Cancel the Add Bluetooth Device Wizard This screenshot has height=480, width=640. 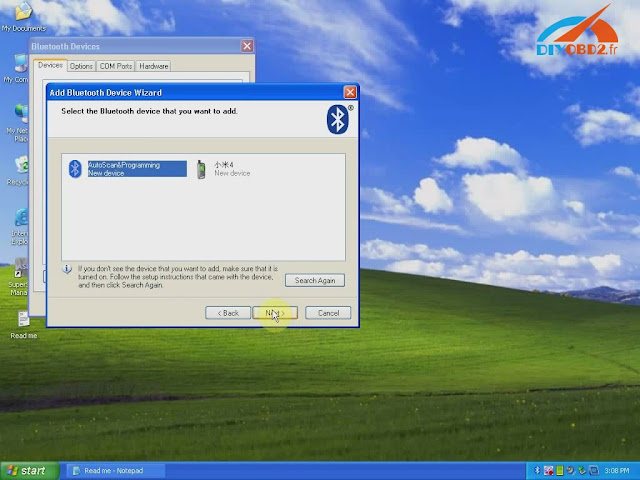point(328,313)
